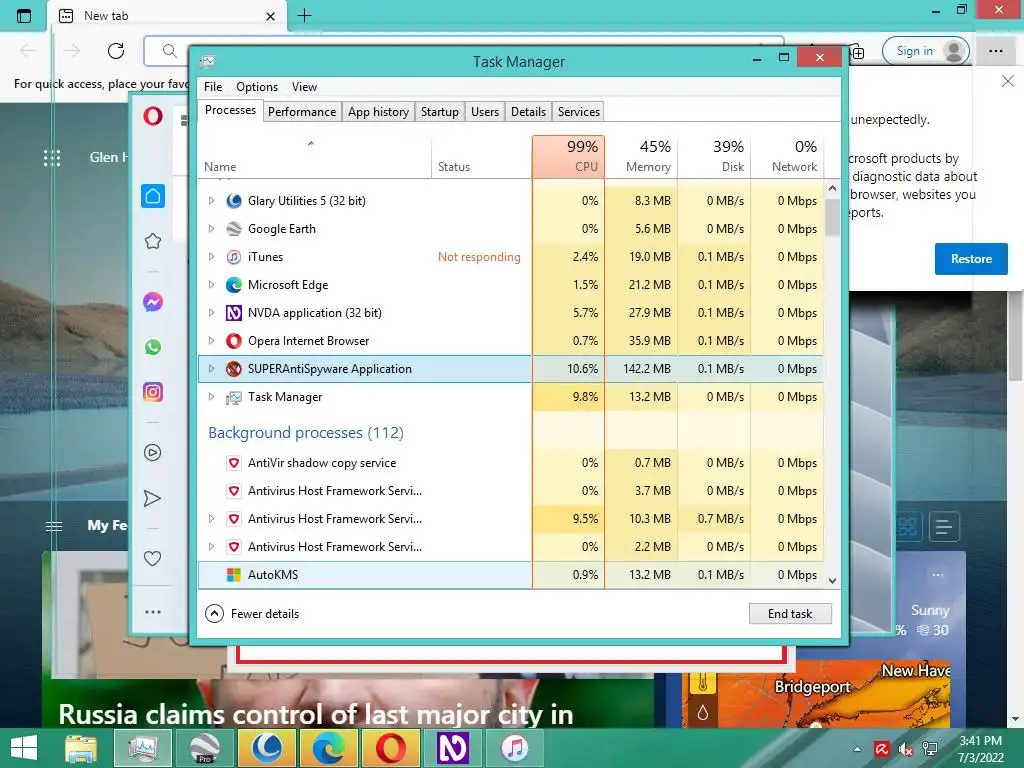Click the iTunes process icon in list
The height and width of the screenshot is (768, 1024).
tap(234, 257)
